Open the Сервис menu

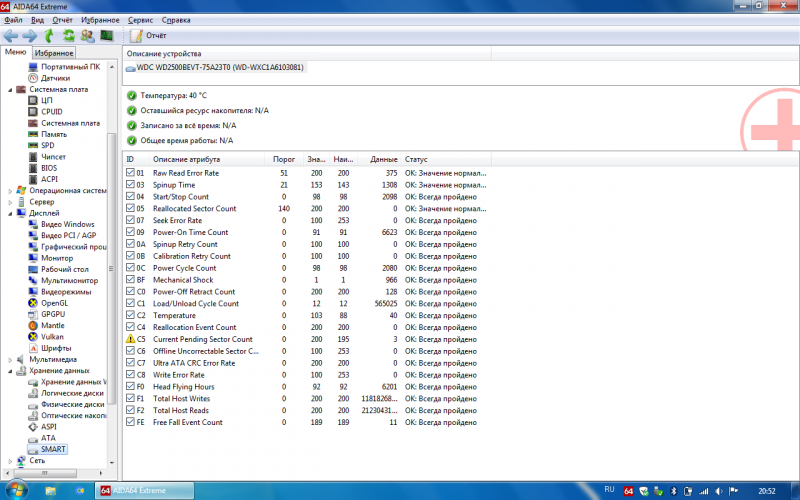tap(143, 19)
